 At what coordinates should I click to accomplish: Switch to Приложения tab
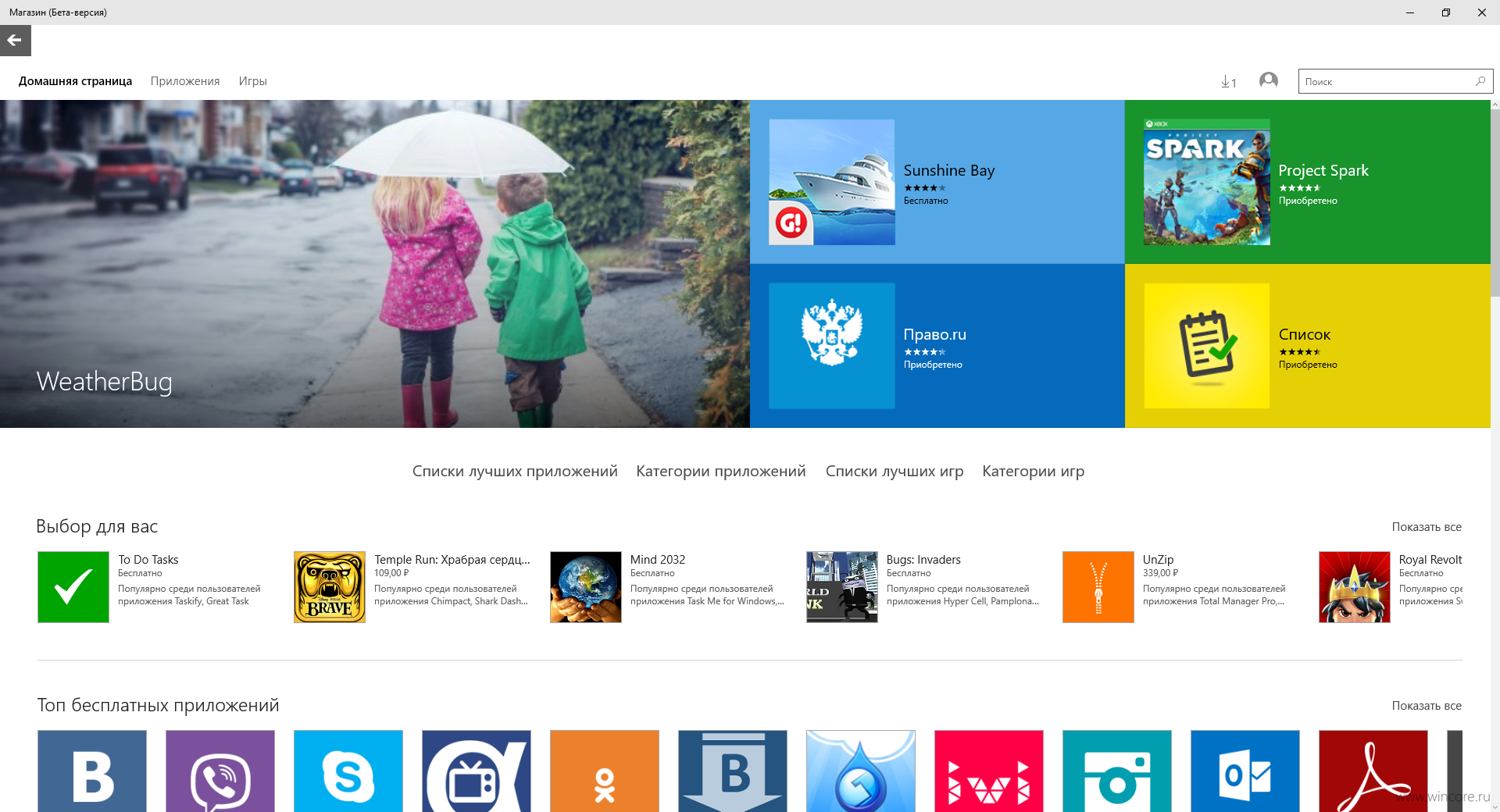[185, 81]
